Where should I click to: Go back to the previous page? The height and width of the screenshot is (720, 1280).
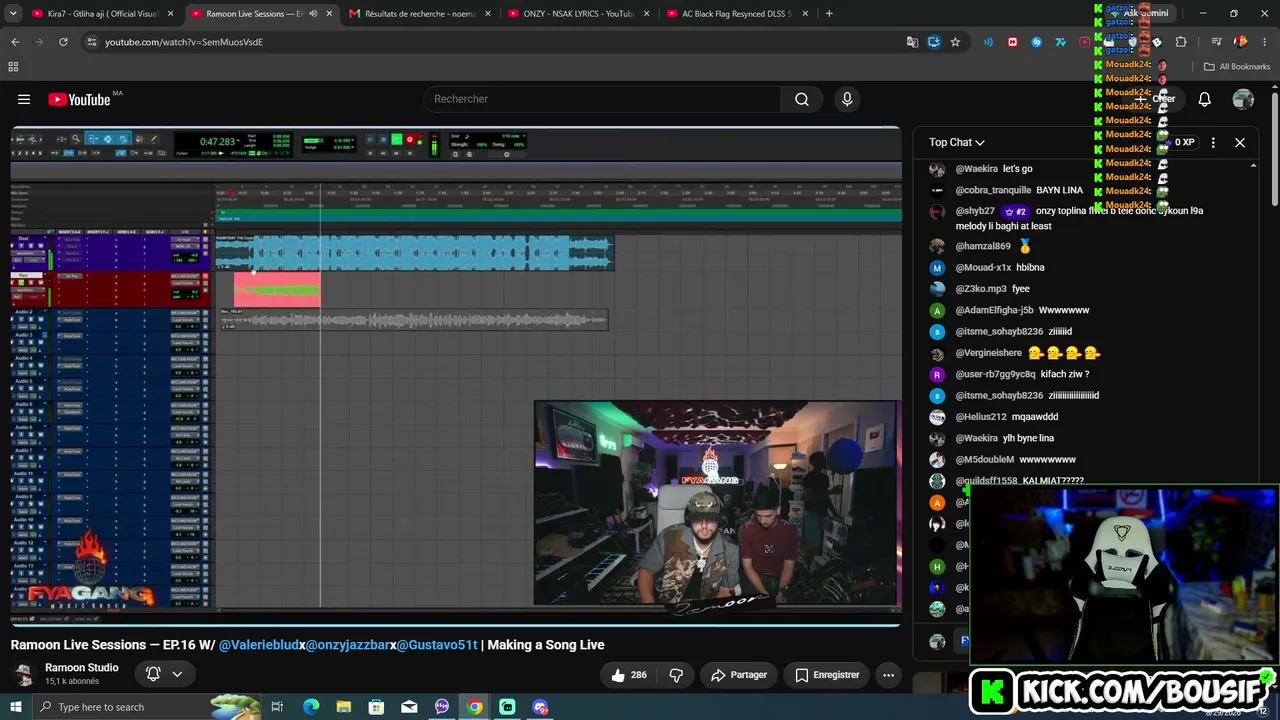click(x=15, y=42)
